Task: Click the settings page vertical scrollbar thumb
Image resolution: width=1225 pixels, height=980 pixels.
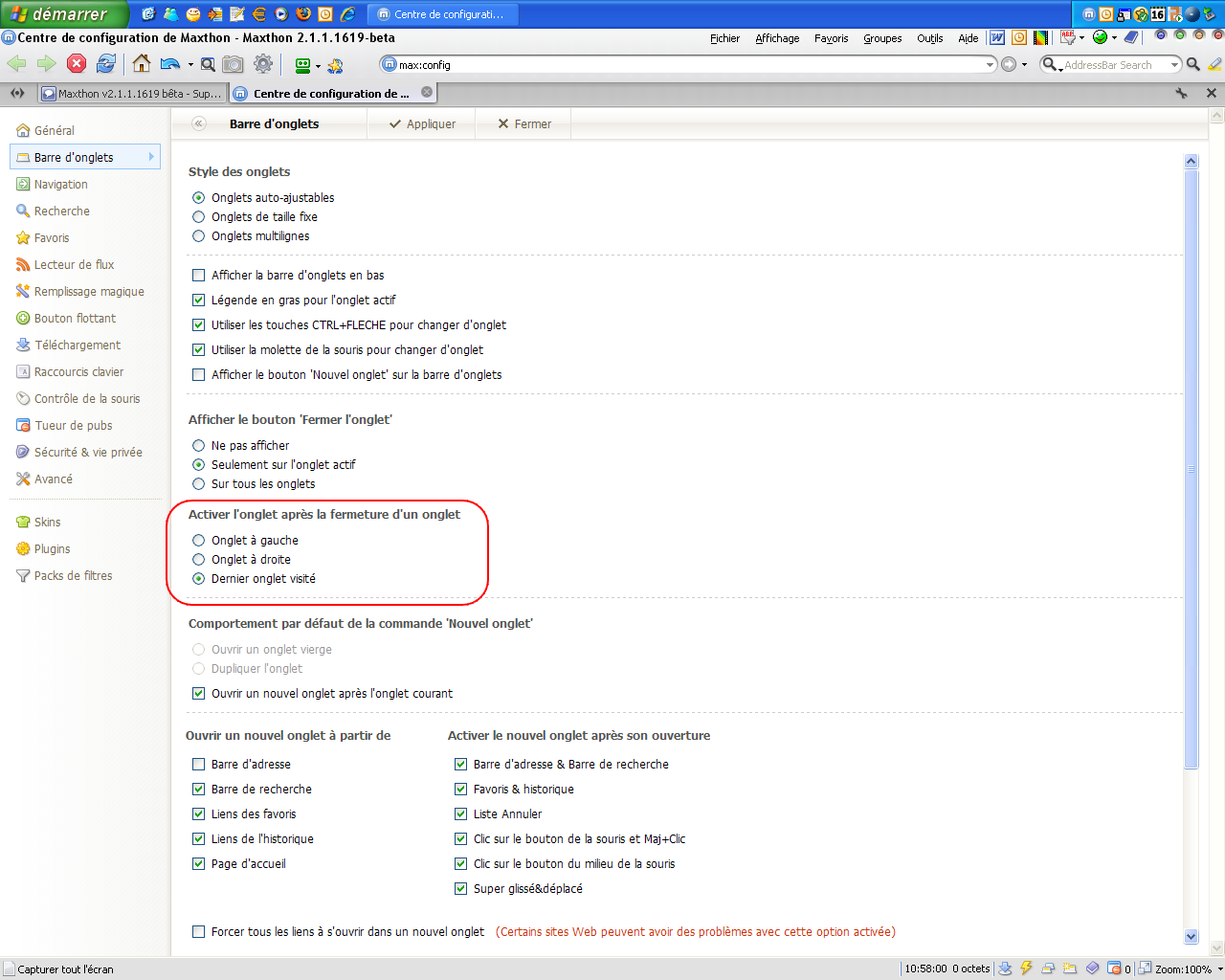Action: 1192,469
